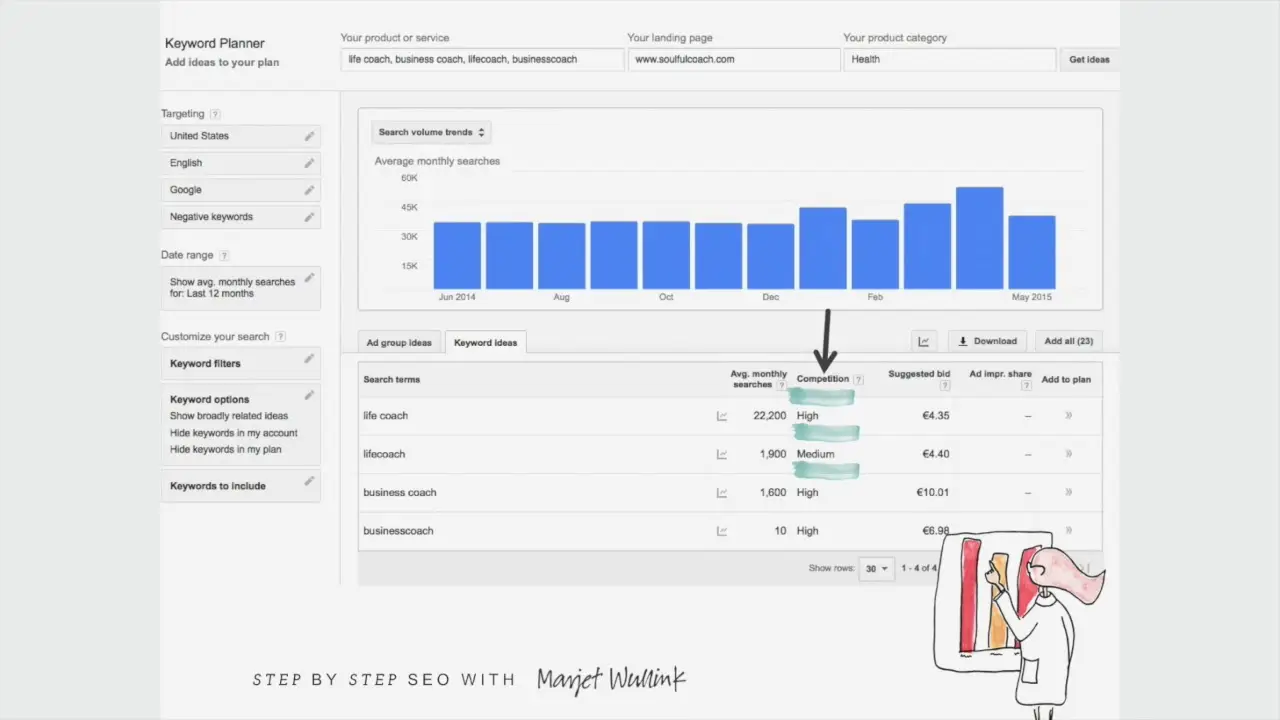Screen dimensions: 1280x720
Task: Click the Keyword filters label
Action: 205,364
